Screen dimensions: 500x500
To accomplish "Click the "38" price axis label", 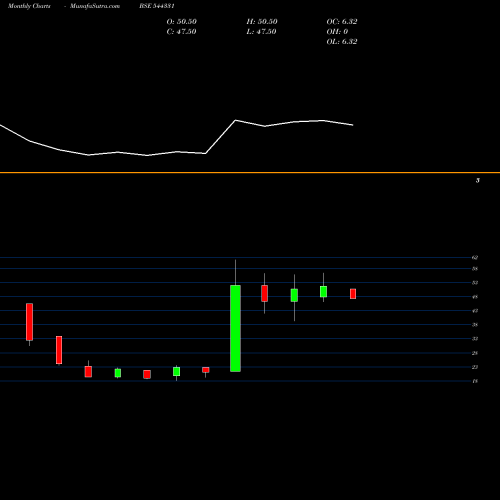I will 475,325.
